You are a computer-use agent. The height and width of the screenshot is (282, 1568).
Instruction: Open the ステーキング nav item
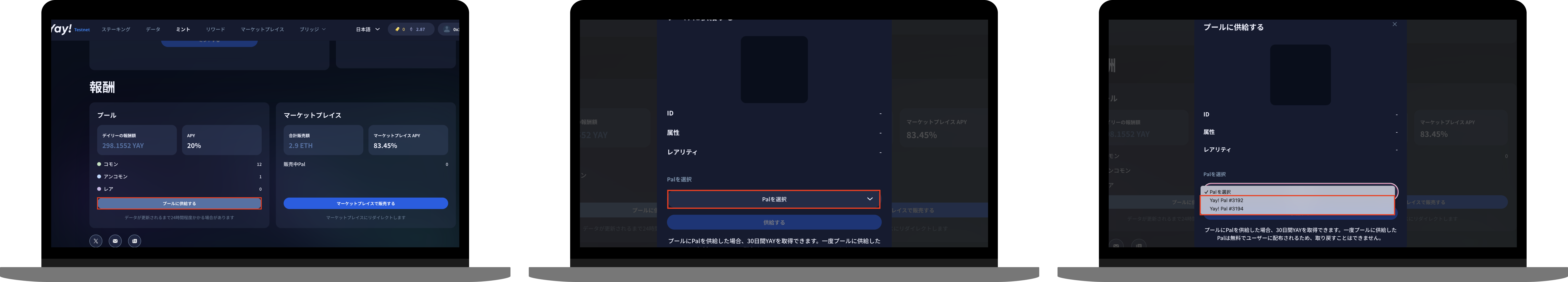point(116,29)
